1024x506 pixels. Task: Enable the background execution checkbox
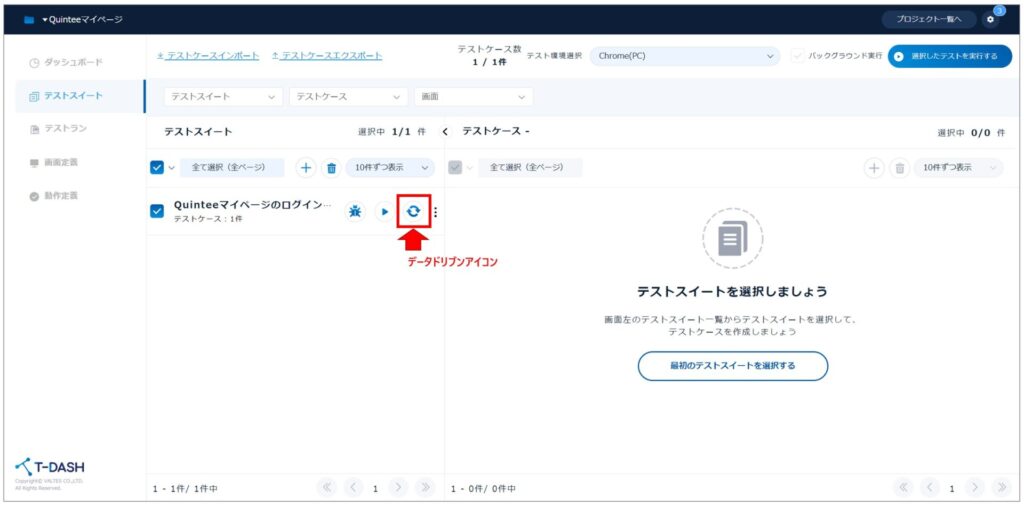[x=798, y=56]
